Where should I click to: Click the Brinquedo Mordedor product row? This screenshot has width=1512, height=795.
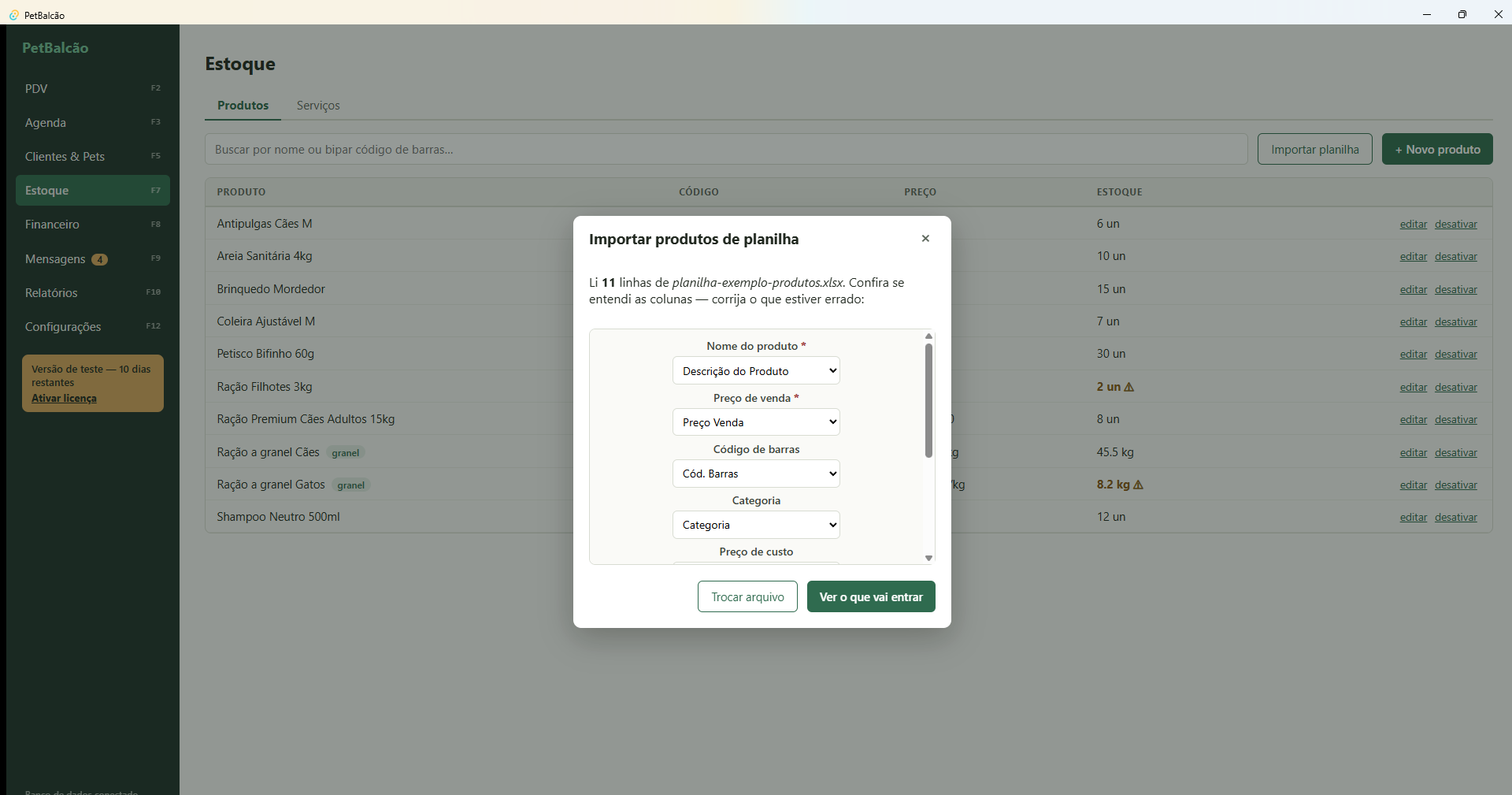pos(849,289)
